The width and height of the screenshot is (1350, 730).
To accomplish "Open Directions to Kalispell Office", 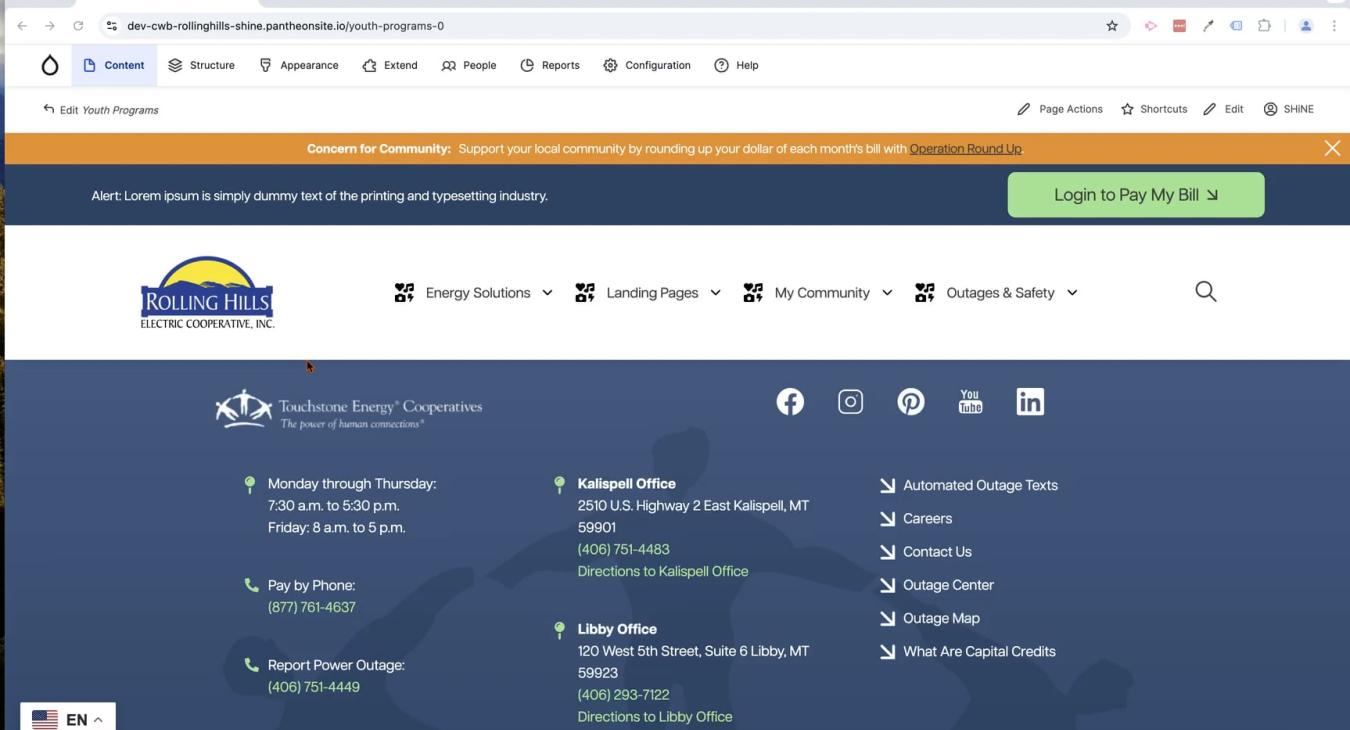I will (663, 571).
